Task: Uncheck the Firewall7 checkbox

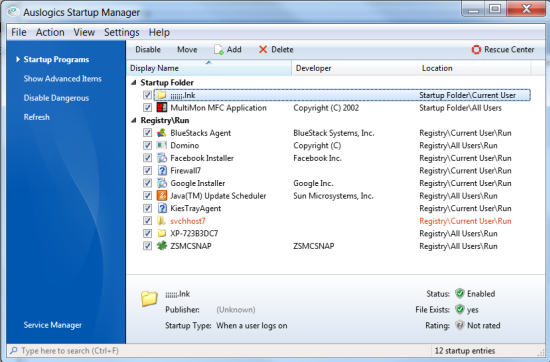Action: pos(147,170)
